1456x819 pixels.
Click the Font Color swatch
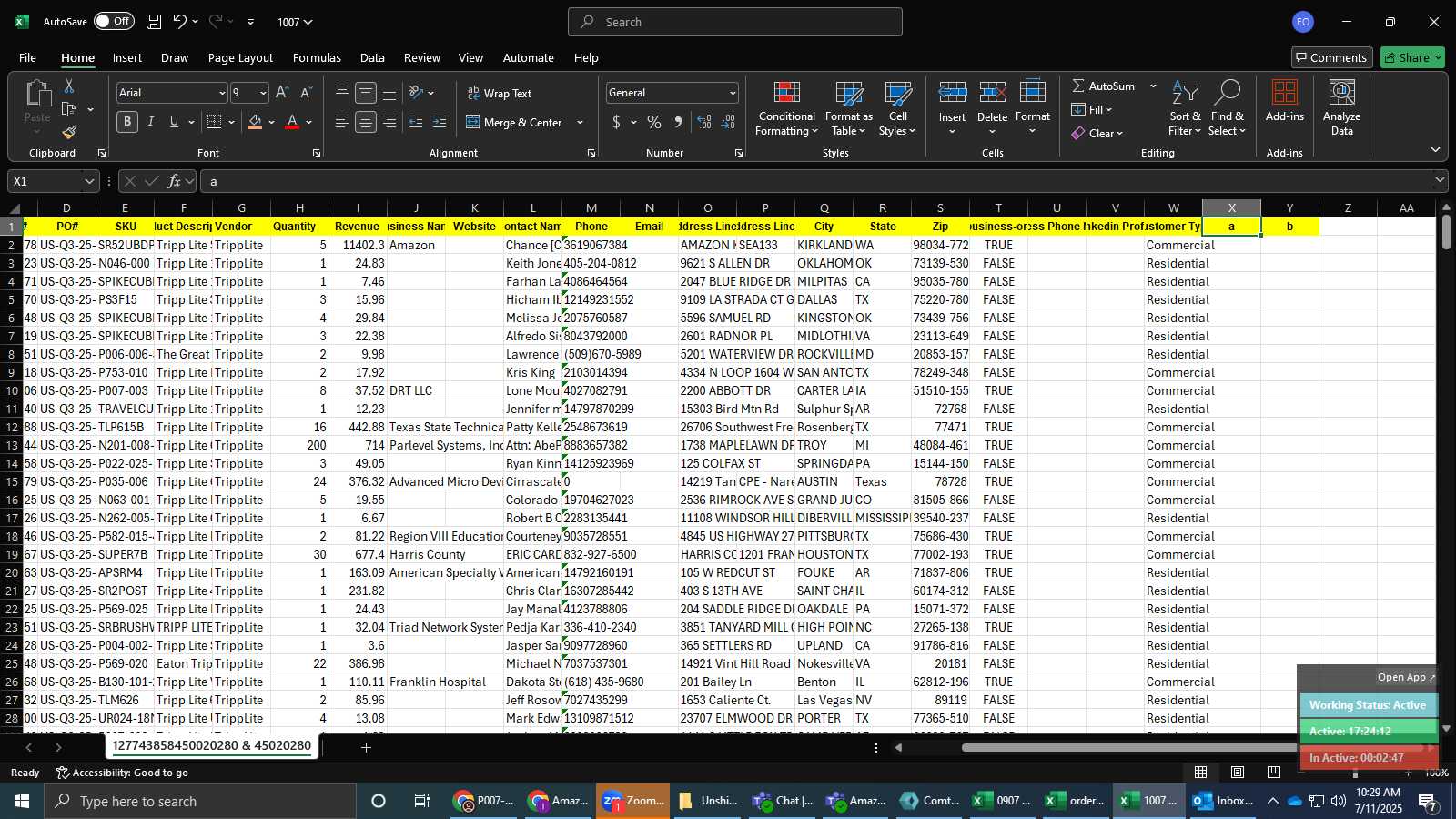coord(292,122)
